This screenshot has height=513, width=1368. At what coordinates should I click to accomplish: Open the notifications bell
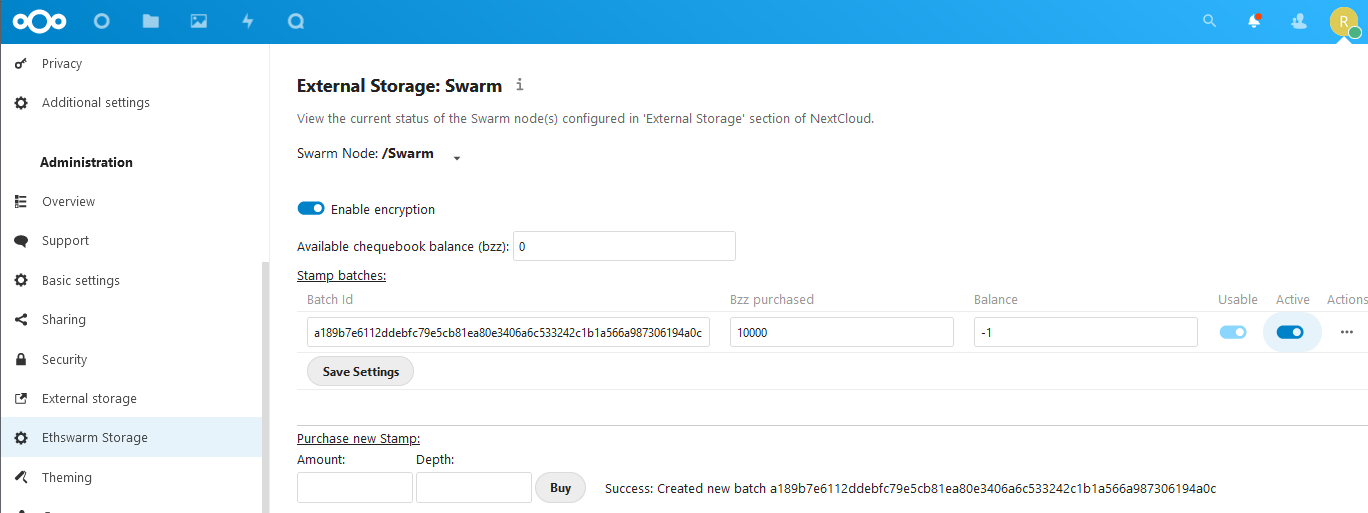[1254, 21]
